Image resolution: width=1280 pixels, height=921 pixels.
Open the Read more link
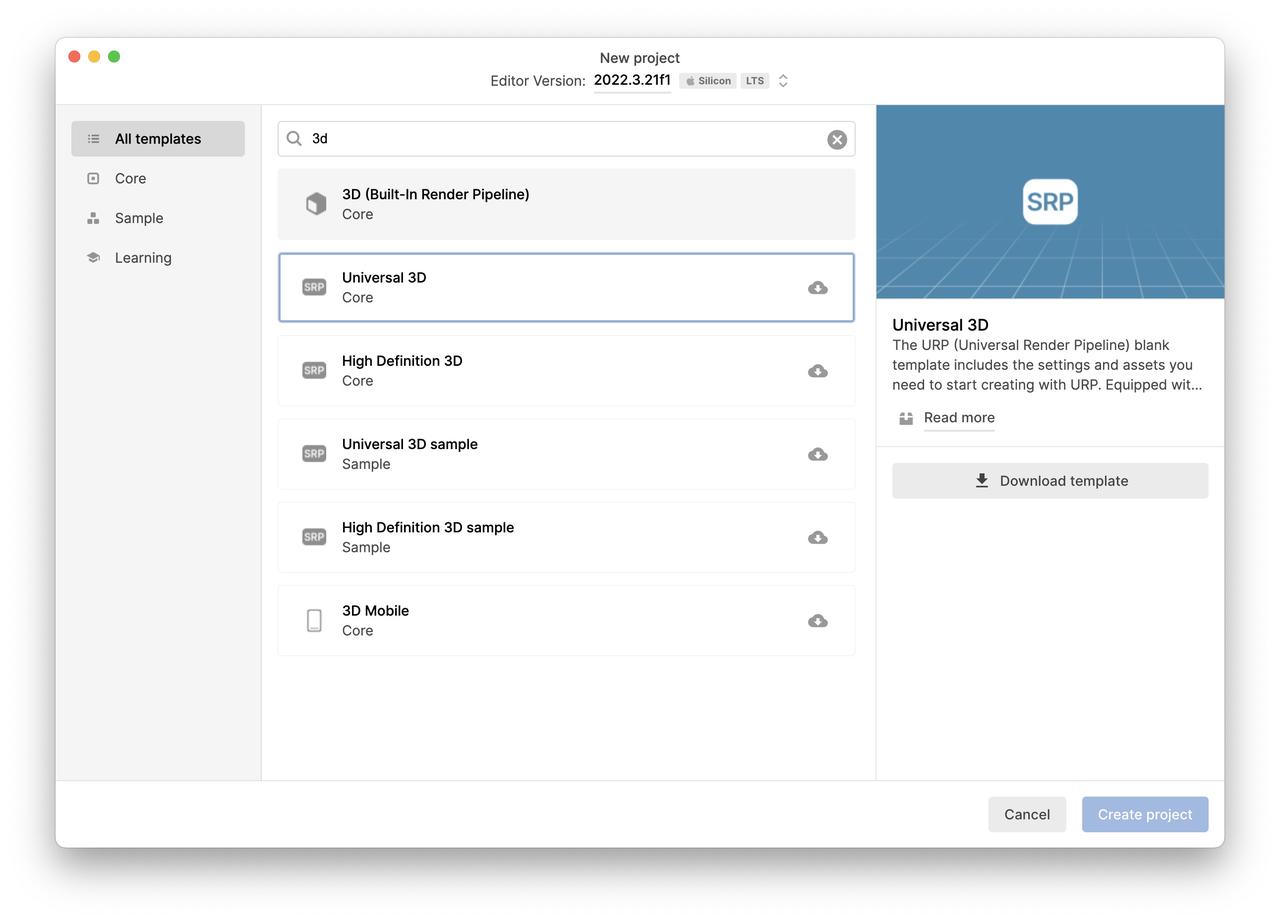(x=959, y=418)
